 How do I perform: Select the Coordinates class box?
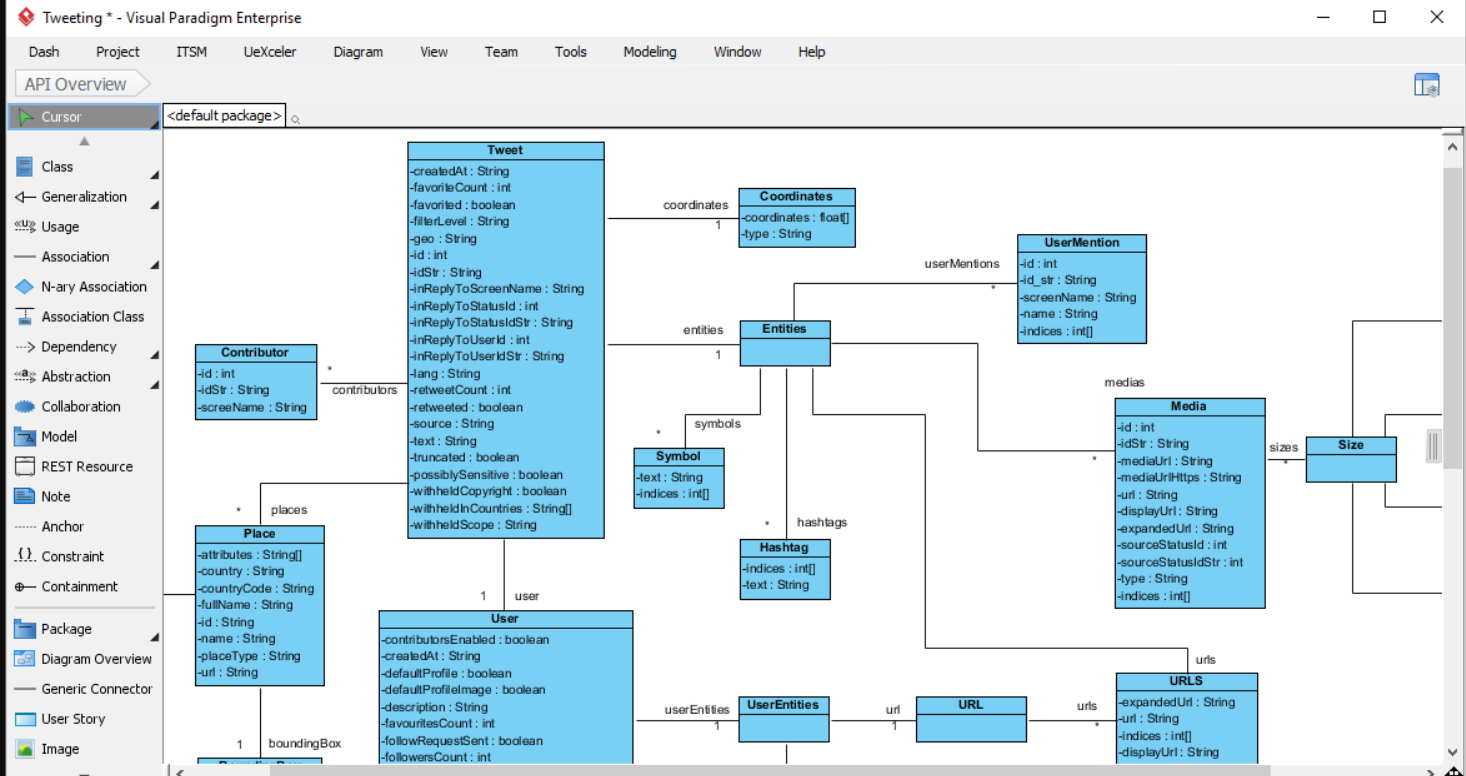tap(796, 217)
